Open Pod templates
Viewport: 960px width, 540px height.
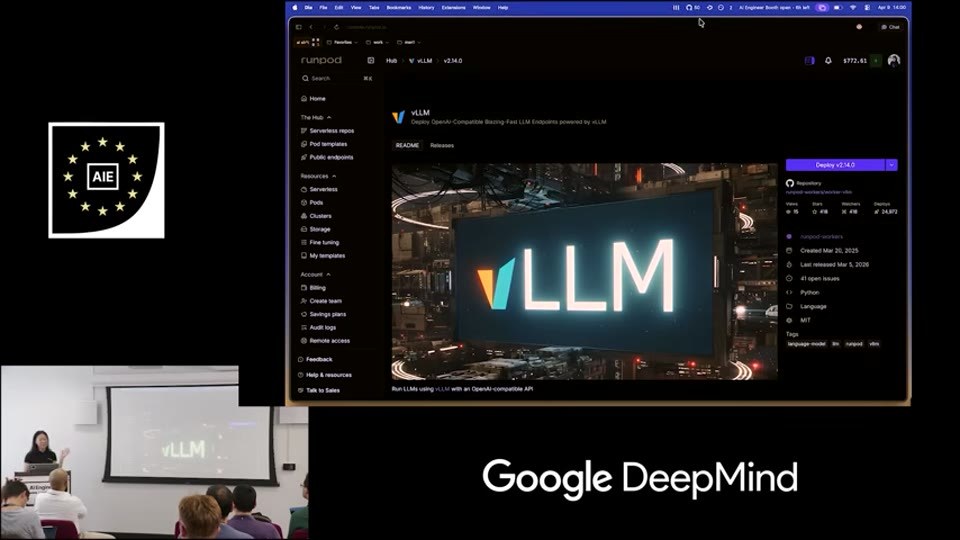click(x=324, y=144)
